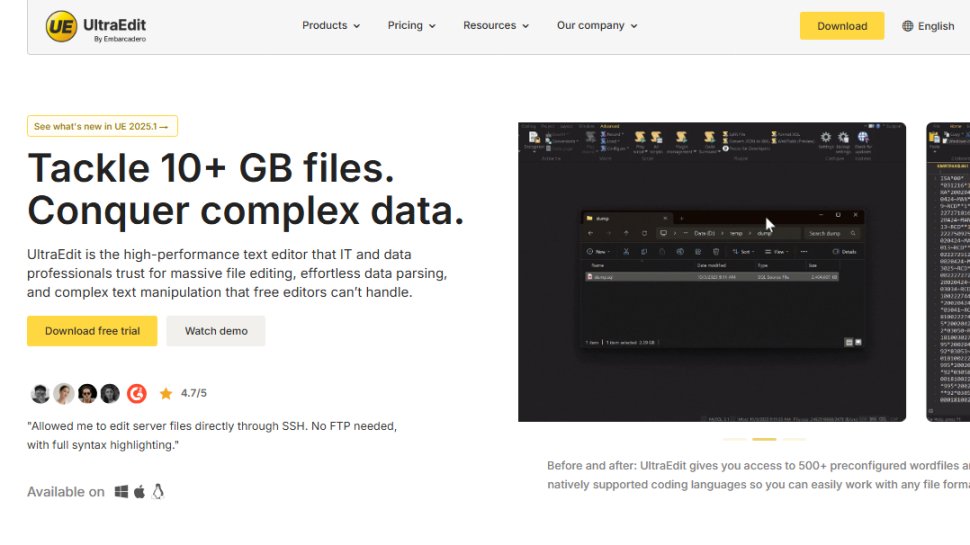
Task: Click the first reviewer avatar
Action: tap(40, 393)
